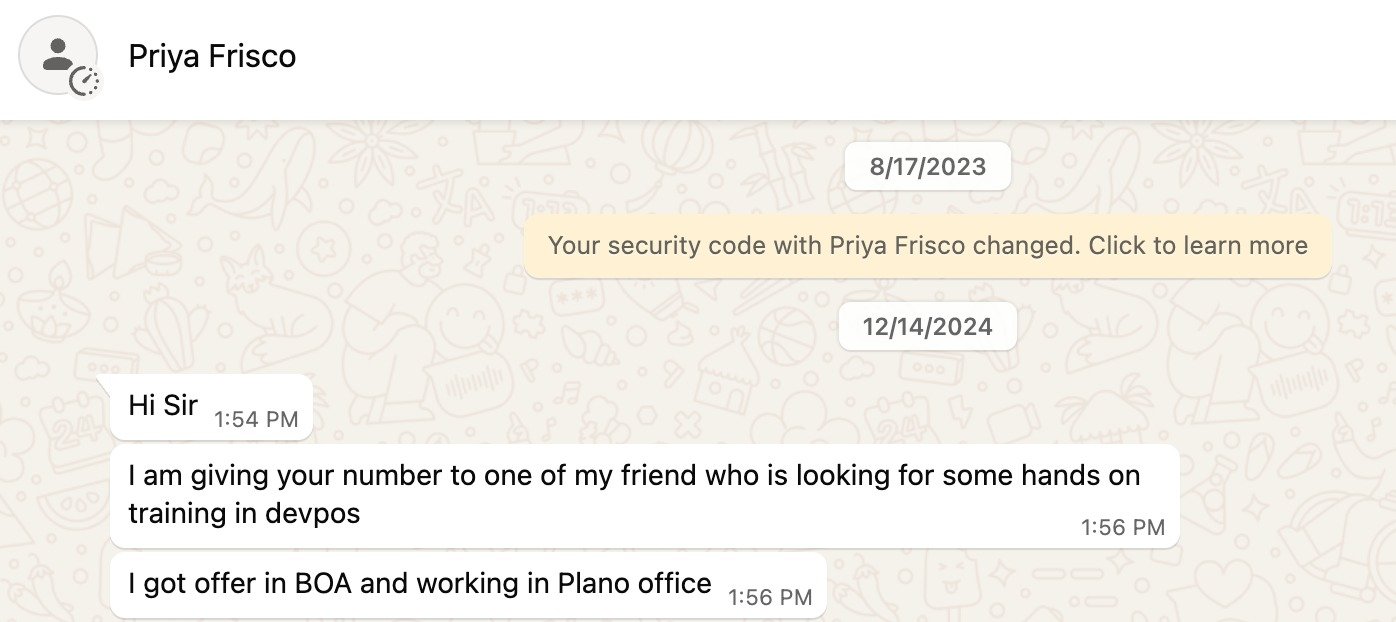1396x622 pixels.
Task: Select the 12/14/2024 date chip
Action: pyautogui.click(x=927, y=327)
